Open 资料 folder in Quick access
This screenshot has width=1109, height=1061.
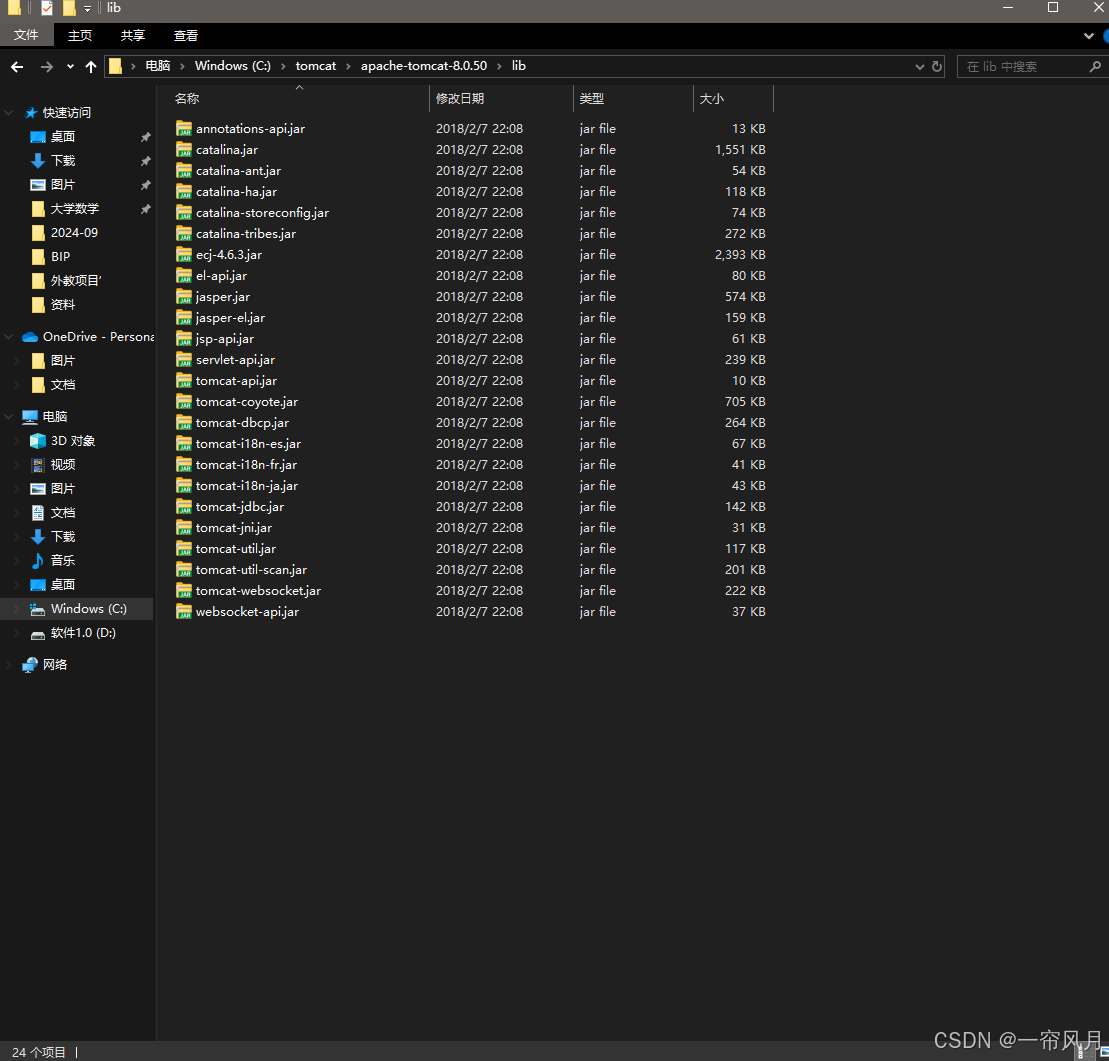pyautogui.click(x=62, y=305)
